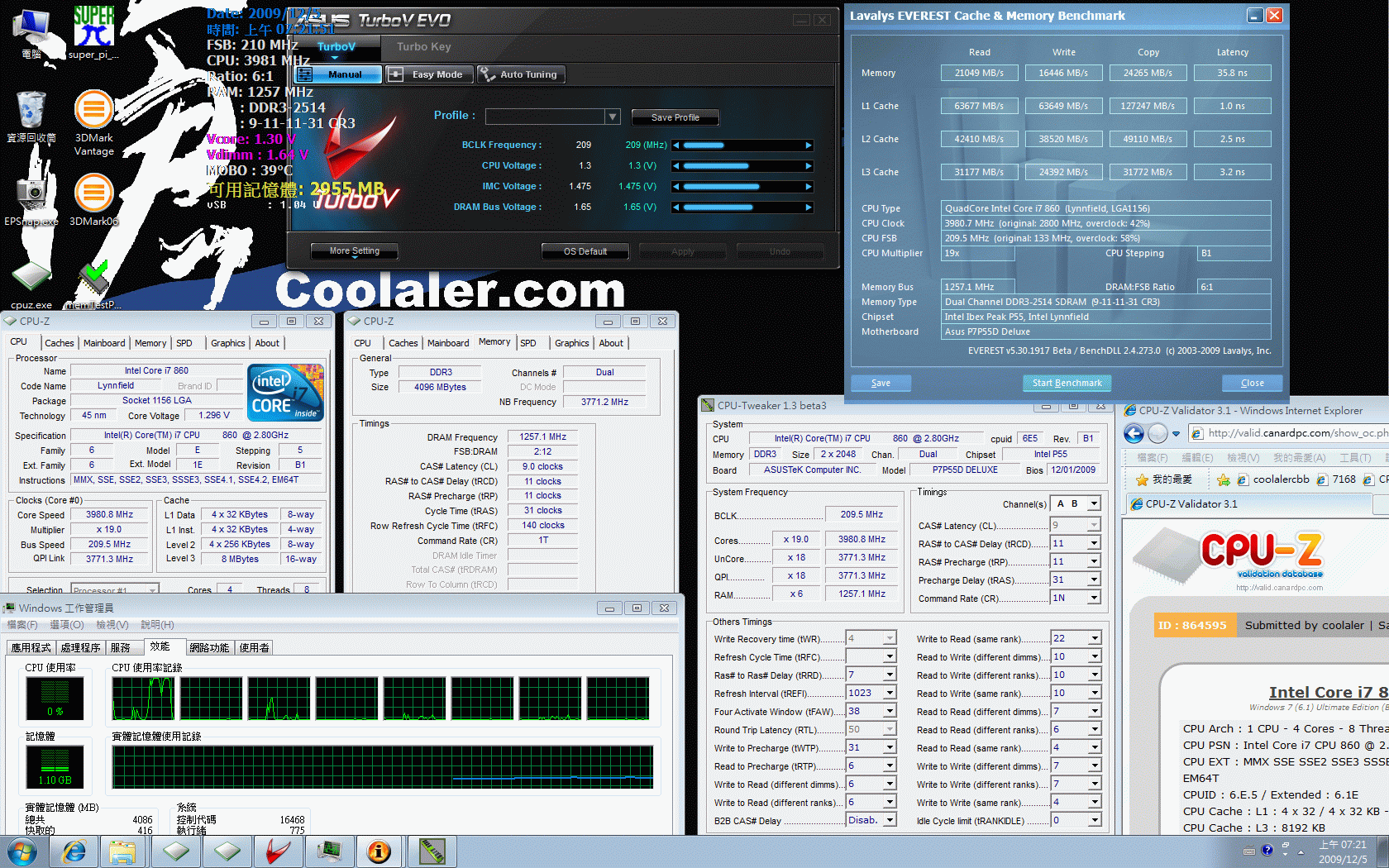Switch to the memory stick taskbar icon
Screen dimensions: 1389x868
coord(432,851)
